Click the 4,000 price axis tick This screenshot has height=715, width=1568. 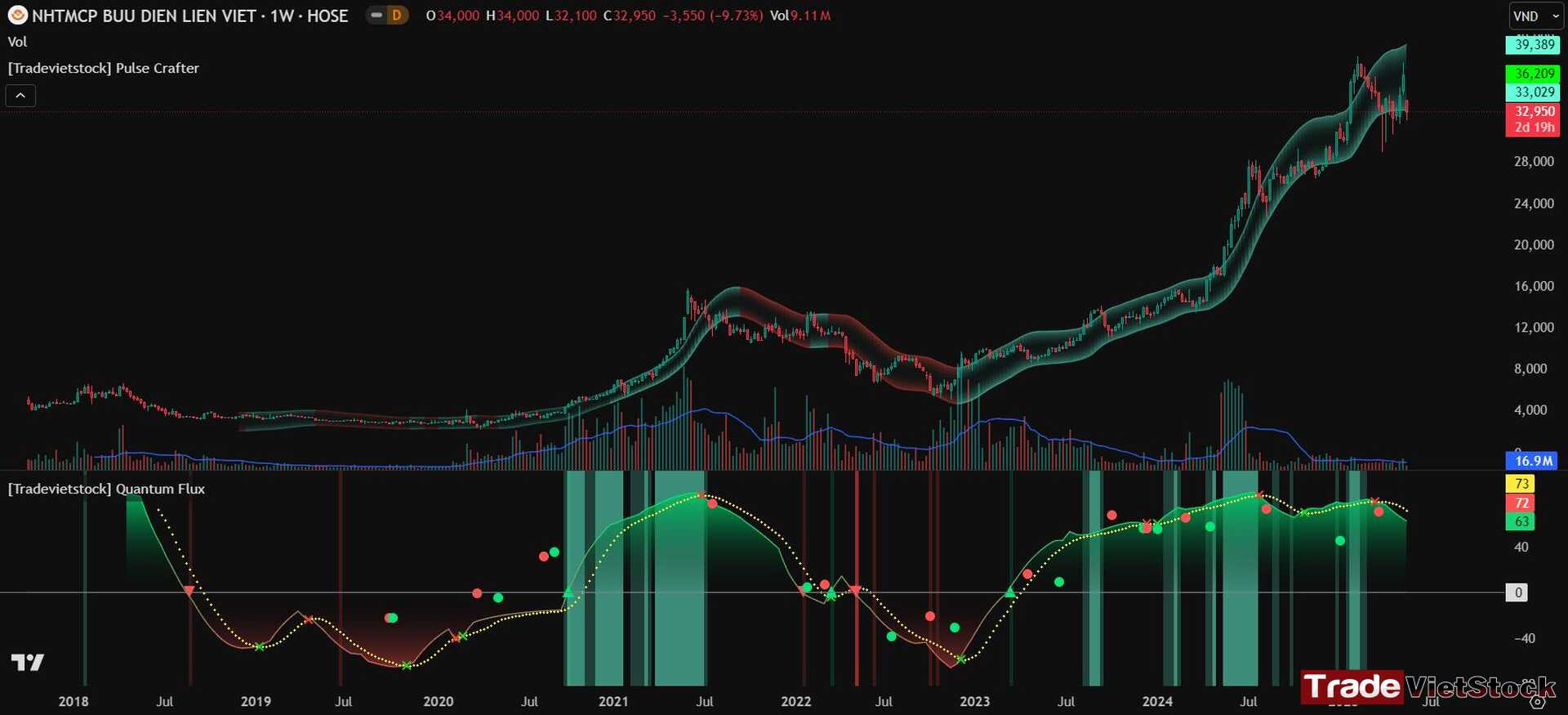[x=1530, y=410]
